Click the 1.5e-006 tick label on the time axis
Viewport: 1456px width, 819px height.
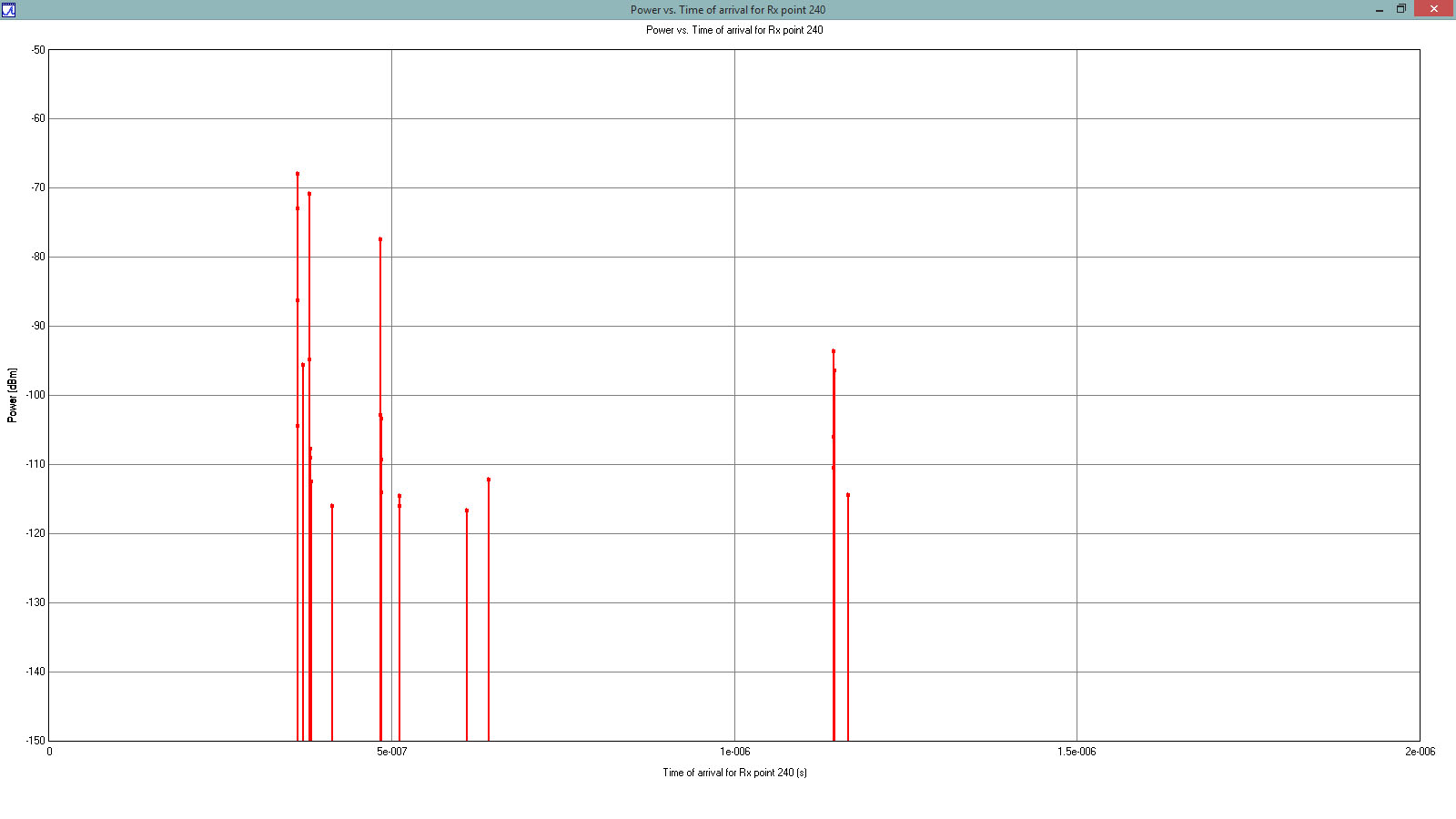click(1077, 752)
